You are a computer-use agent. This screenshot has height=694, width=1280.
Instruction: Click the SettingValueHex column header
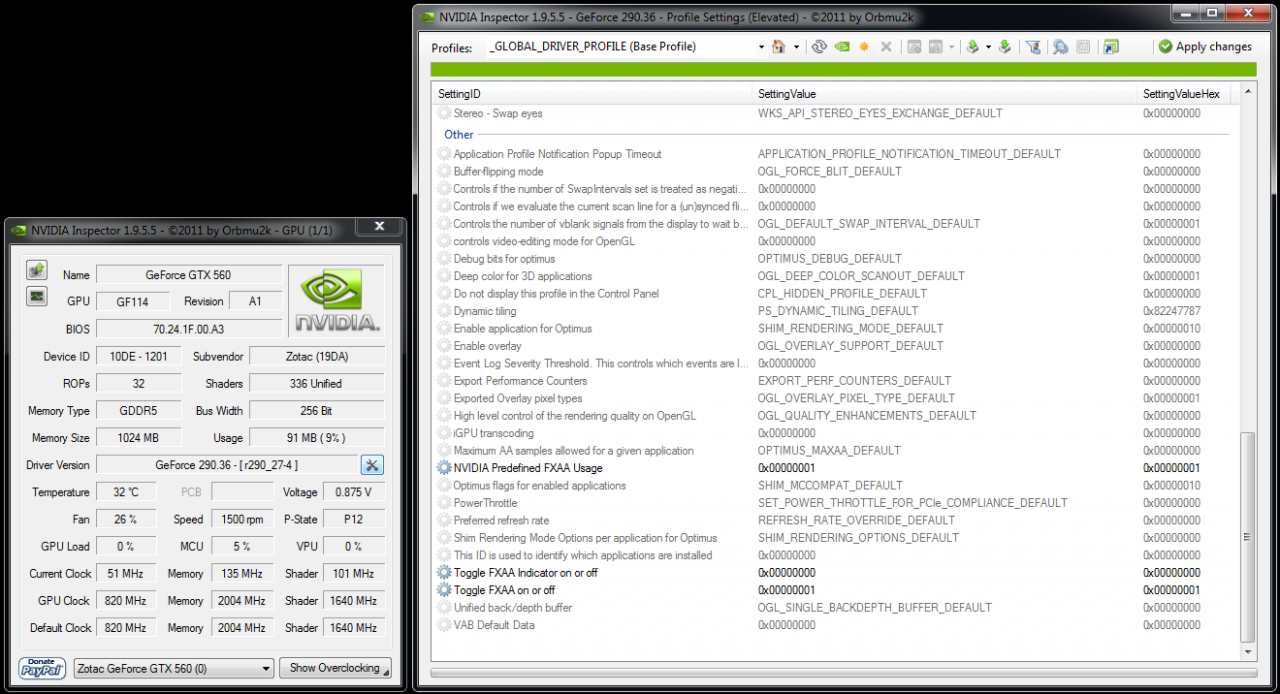pyautogui.click(x=1184, y=94)
